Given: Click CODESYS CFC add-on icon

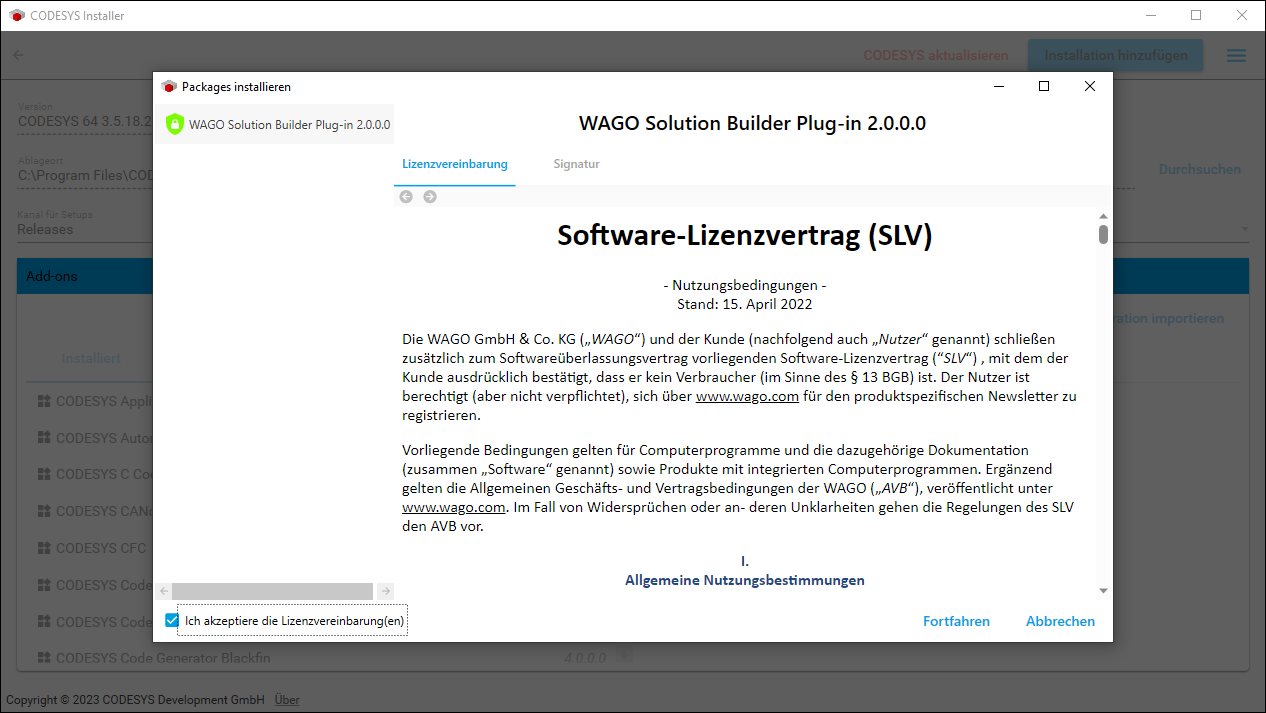Looking at the screenshot, I should tap(44, 548).
